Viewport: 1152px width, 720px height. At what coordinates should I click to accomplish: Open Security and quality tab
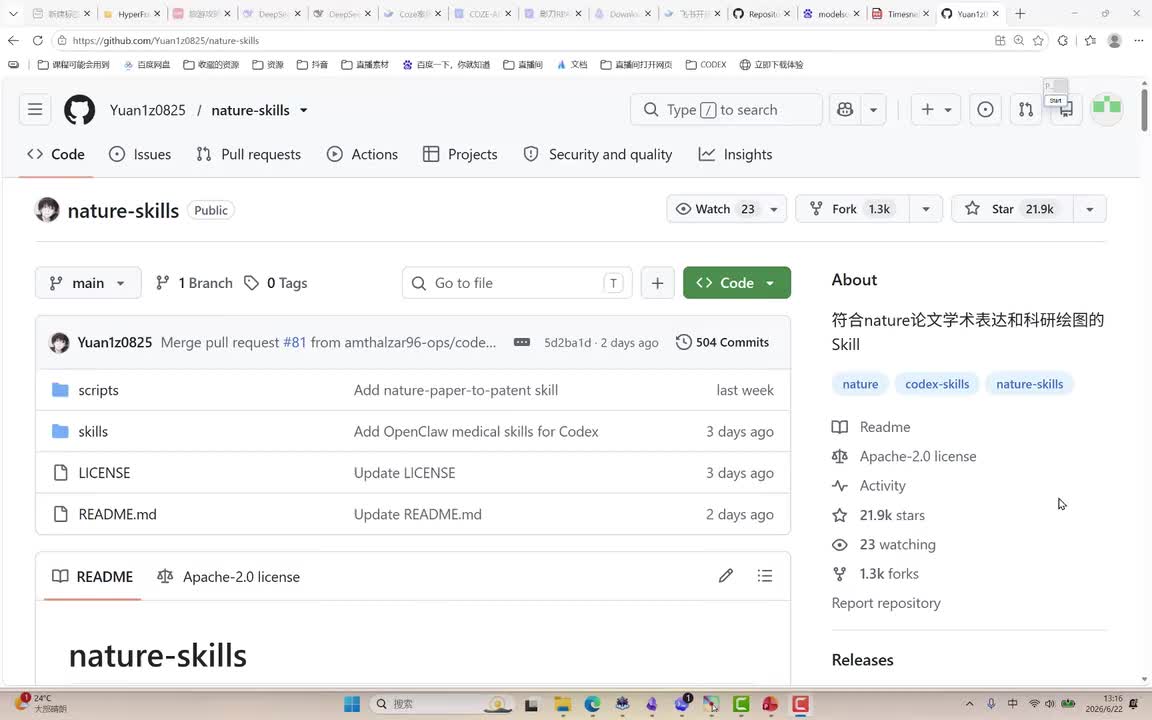pos(597,154)
